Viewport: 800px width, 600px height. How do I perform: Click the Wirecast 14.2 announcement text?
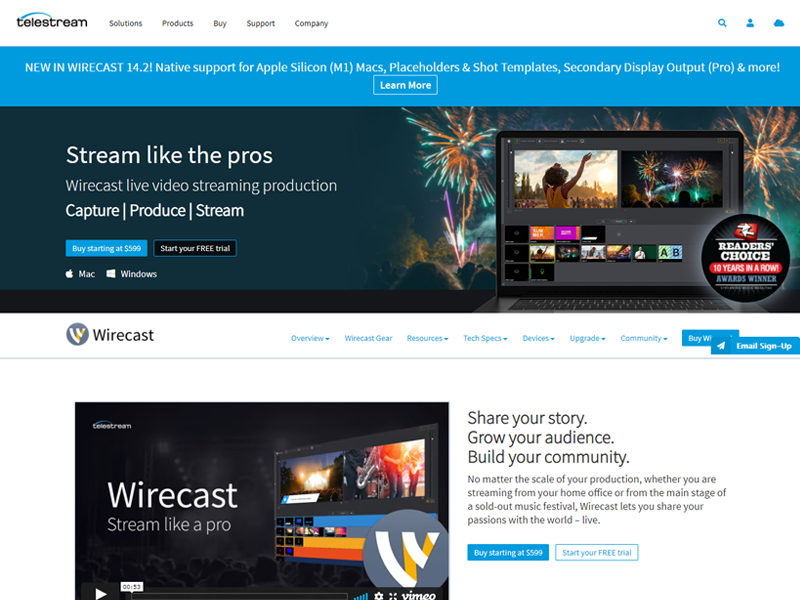[x=402, y=67]
